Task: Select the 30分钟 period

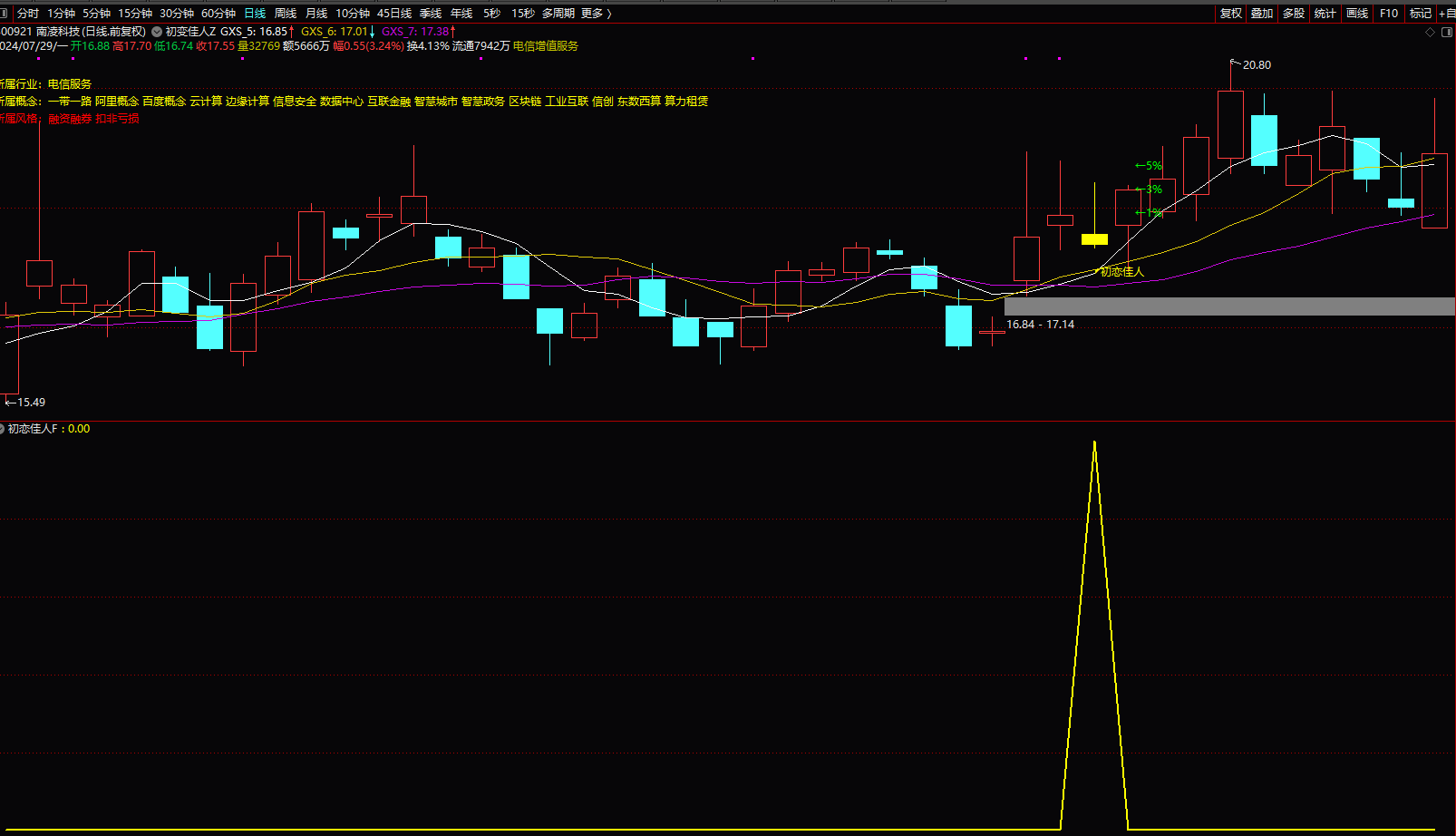Action: tap(177, 14)
